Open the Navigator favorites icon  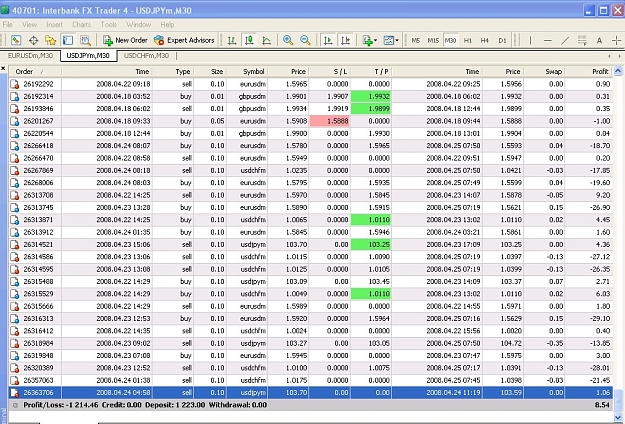51,40
